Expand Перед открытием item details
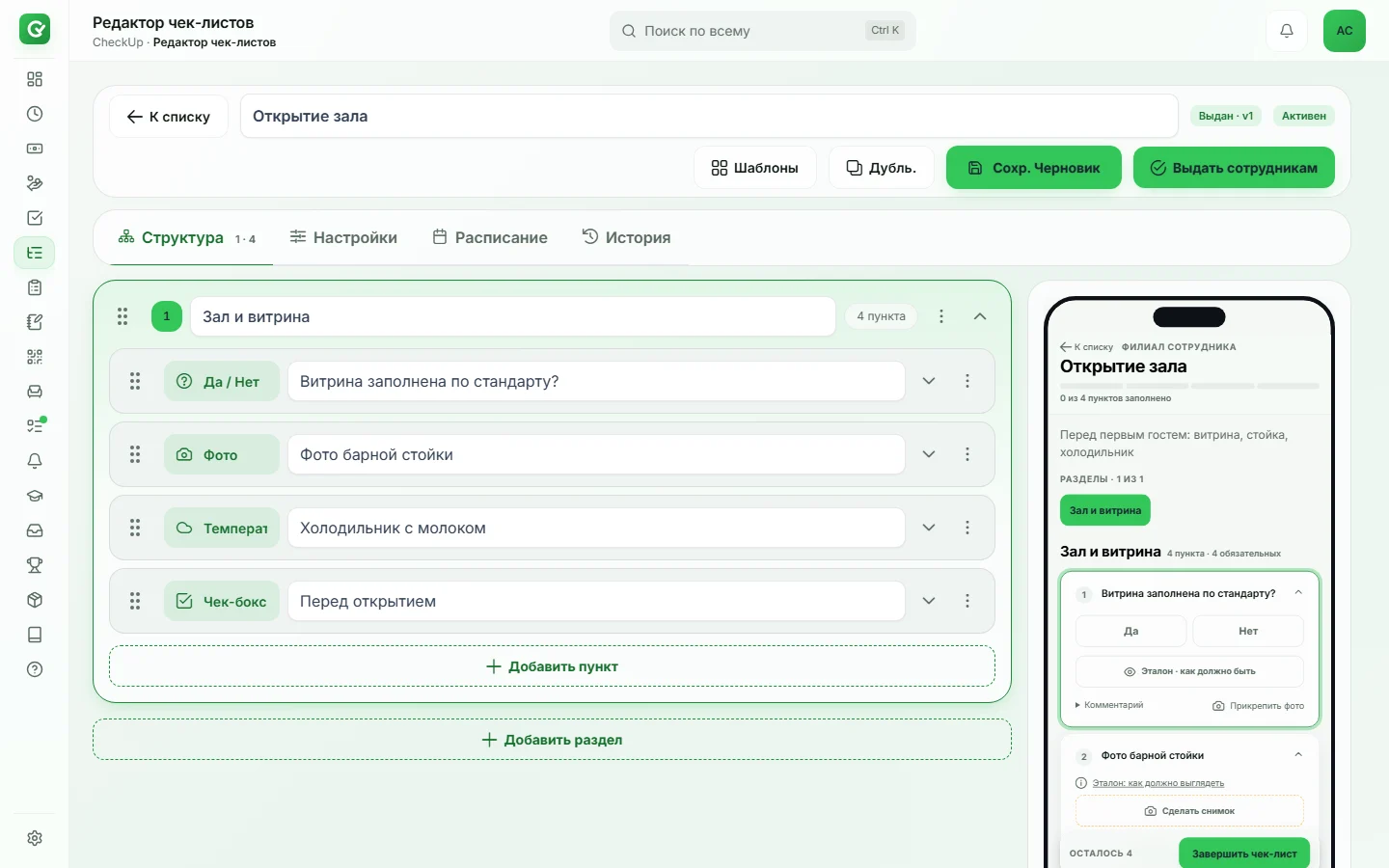1389x868 pixels. (929, 601)
